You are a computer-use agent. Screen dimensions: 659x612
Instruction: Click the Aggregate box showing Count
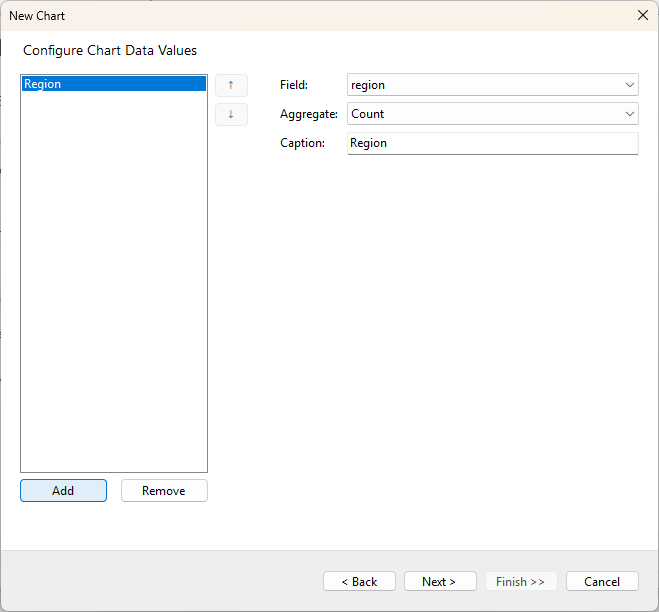(x=482, y=114)
